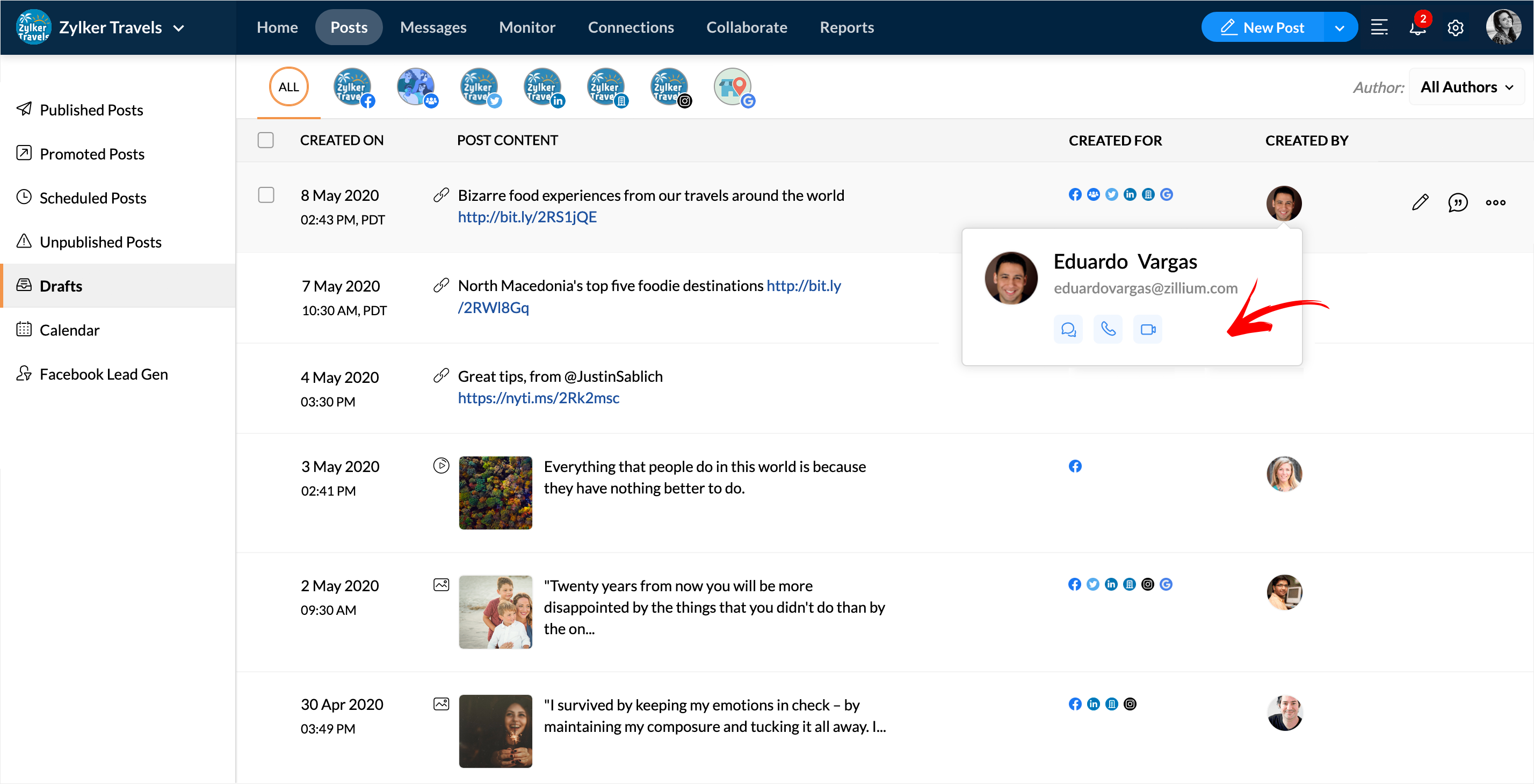Viewport: 1534px width, 784px height.
Task: Expand the Zylker Travels brand switcher
Action: (x=179, y=27)
